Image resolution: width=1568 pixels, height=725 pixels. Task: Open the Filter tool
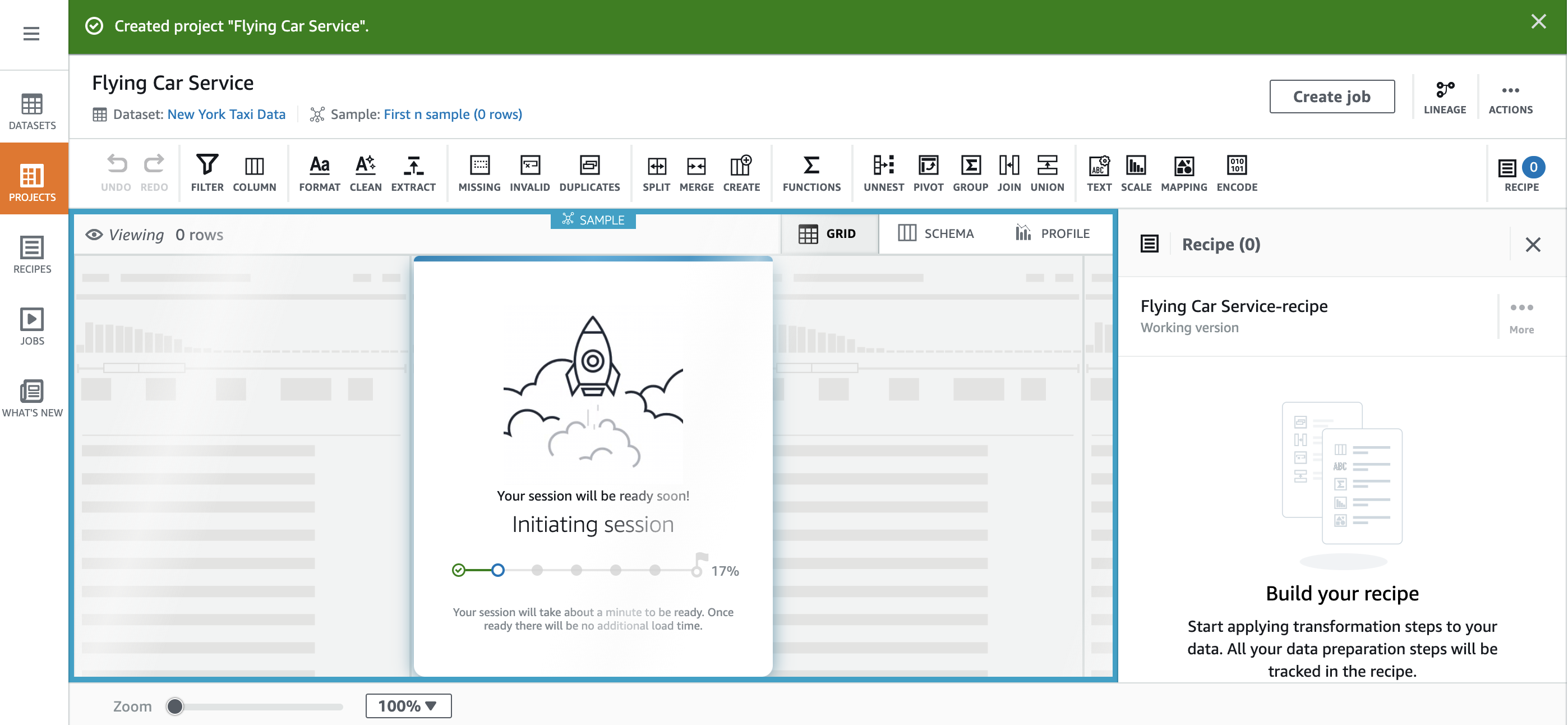pos(207,173)
